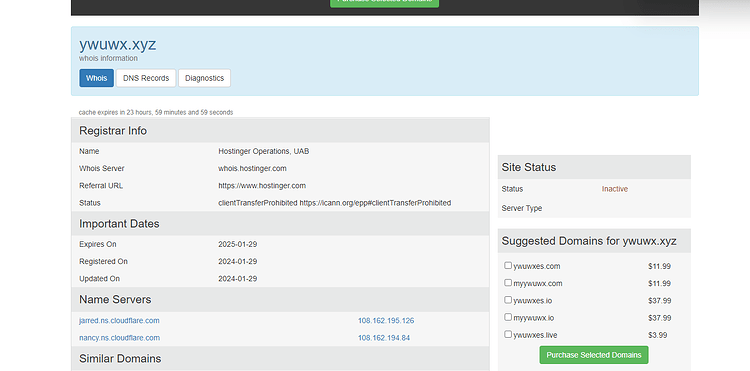
Task: Check the myywuwx.com suggested domain box
Action: coord(508,283)
